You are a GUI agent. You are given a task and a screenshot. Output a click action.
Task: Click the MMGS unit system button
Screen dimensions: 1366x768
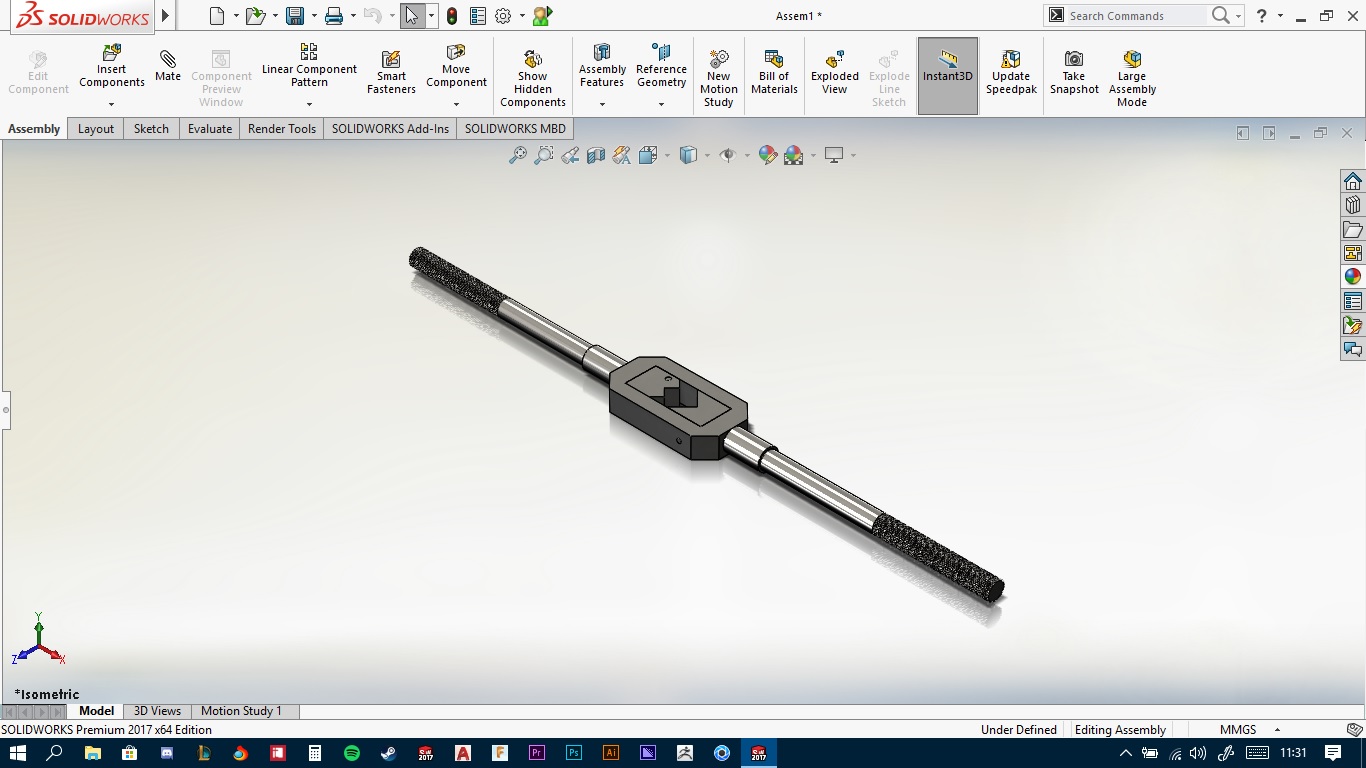[x=1237, y=730]
